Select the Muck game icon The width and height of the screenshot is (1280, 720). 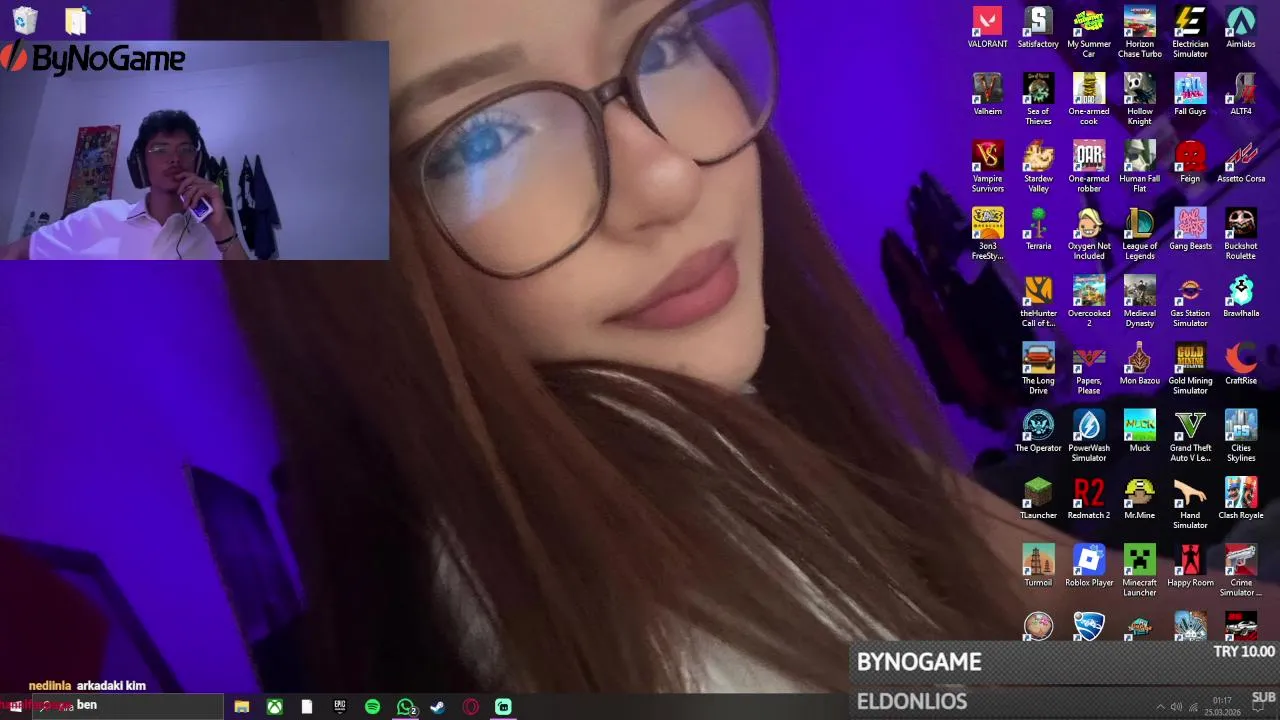coord(1139,429)
